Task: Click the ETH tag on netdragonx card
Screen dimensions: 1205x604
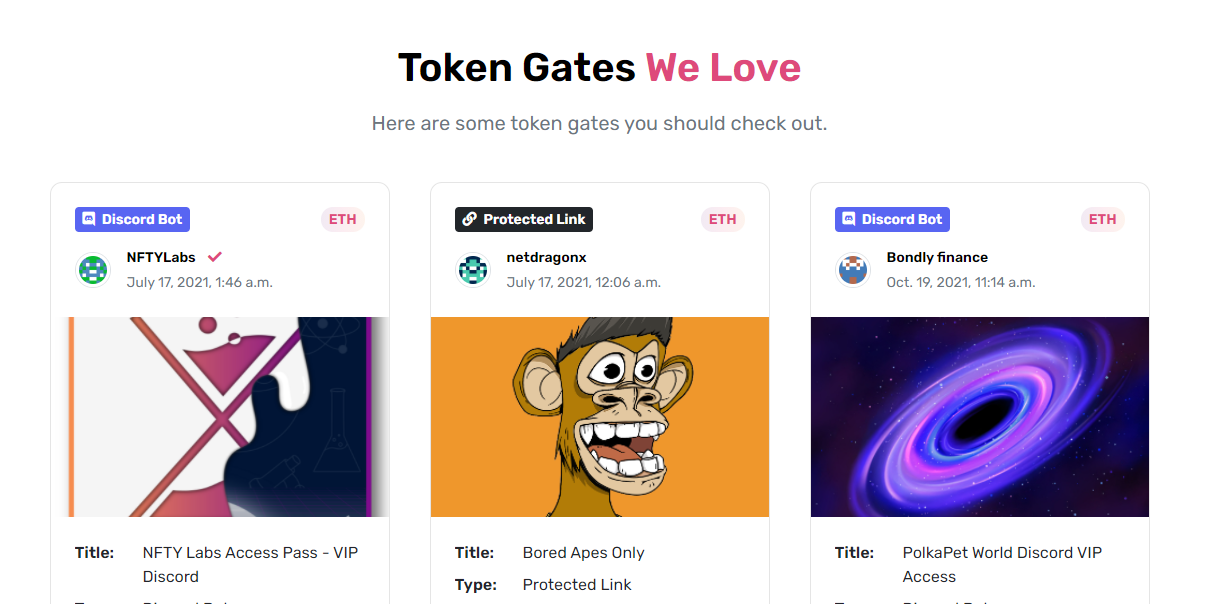Action: pos(723,219)
